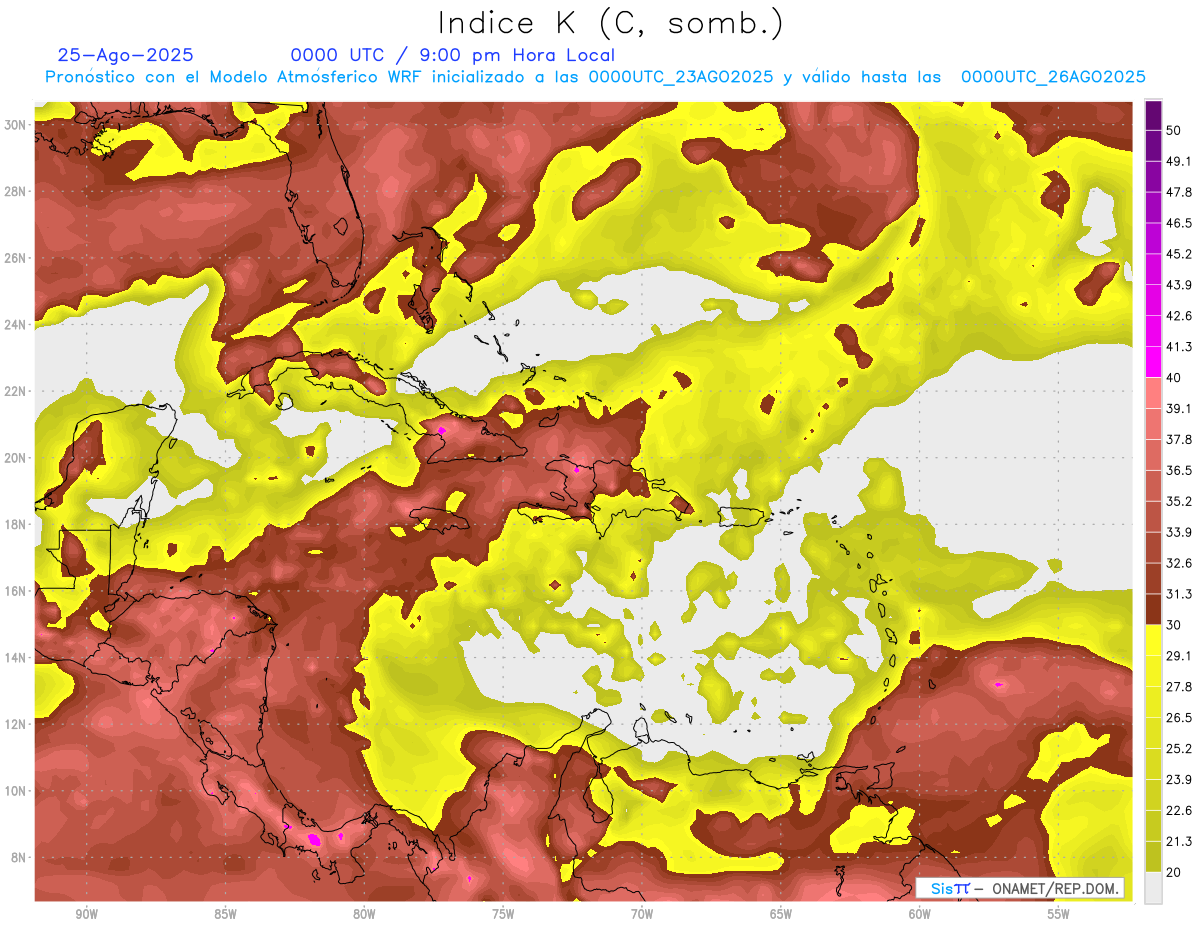Click the color scale value 37.8
This screenshot has height=927, width=1200.
tap(1179, 439)
